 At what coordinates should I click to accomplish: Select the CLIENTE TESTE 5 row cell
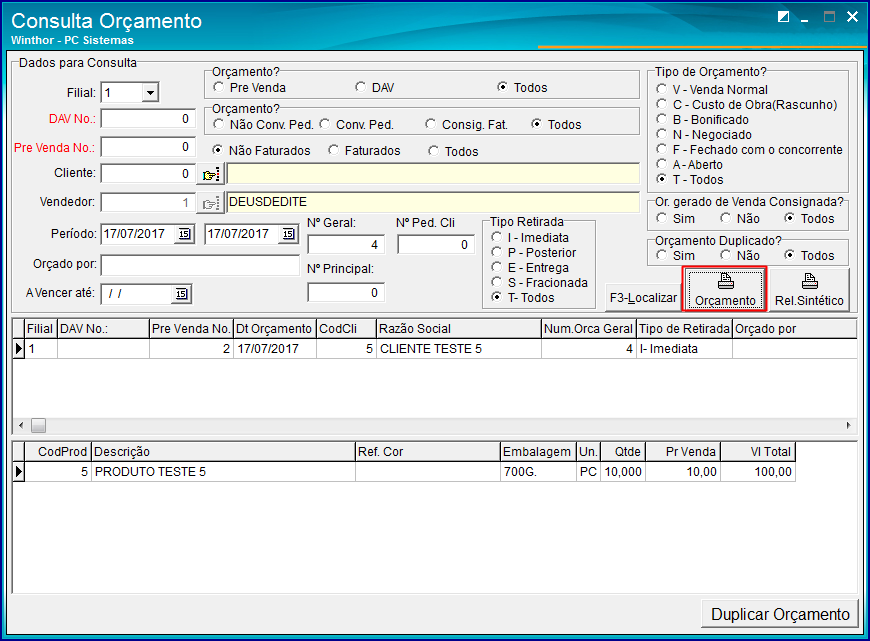click(458, 349)
